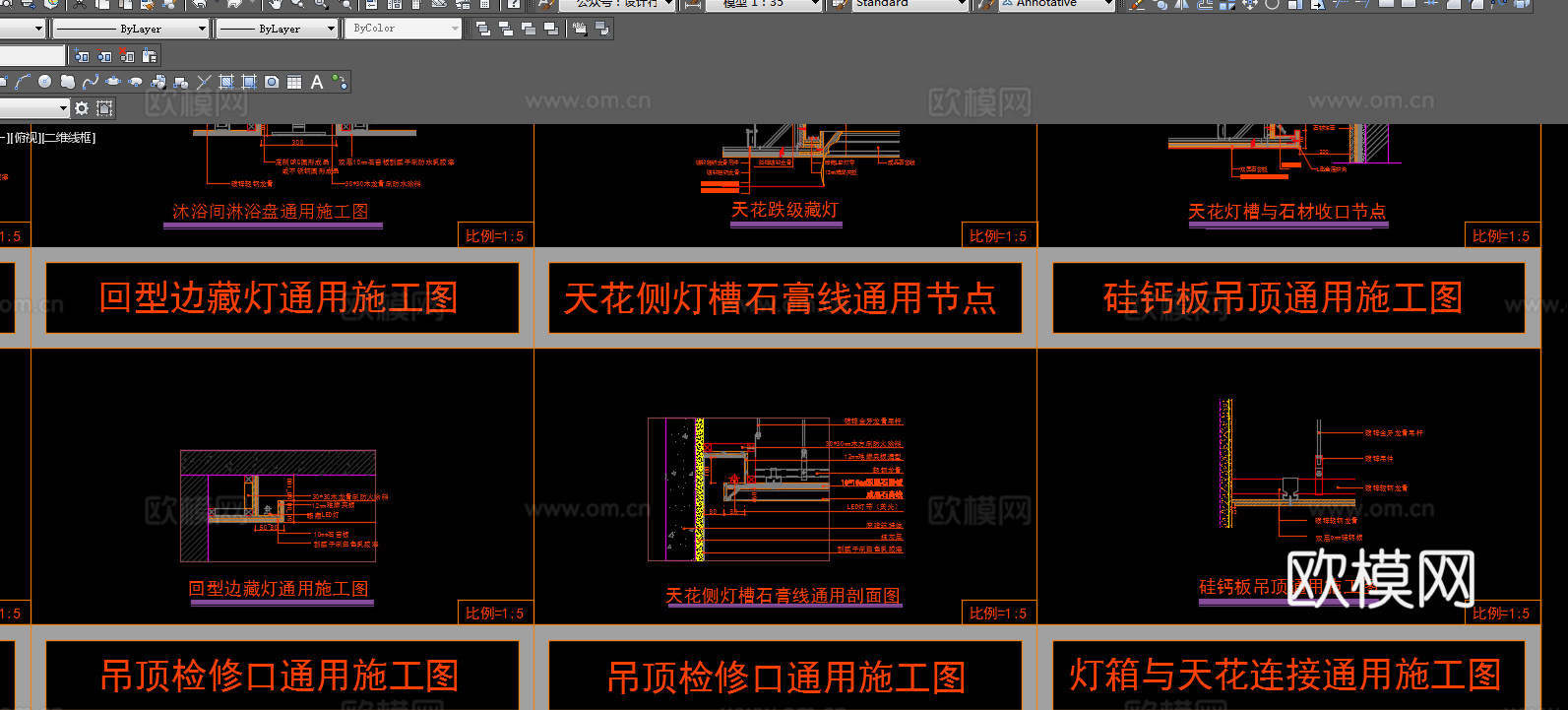Select the Region tool
Image resolution: width=1568 pixels, height=710 pixels.
click(x=272, y=82)
